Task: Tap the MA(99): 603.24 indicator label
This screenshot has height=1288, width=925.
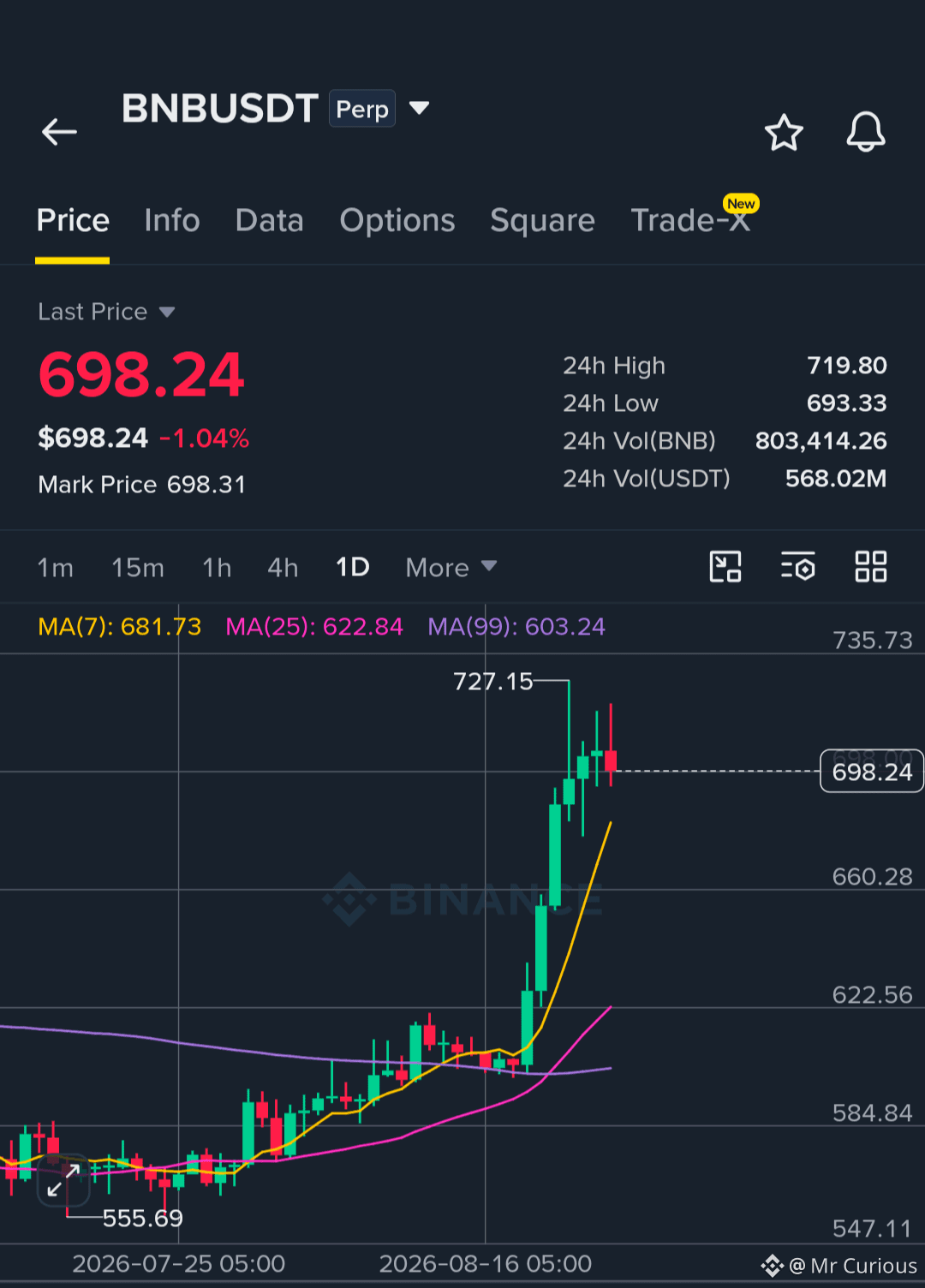Action: coord(516,627)
